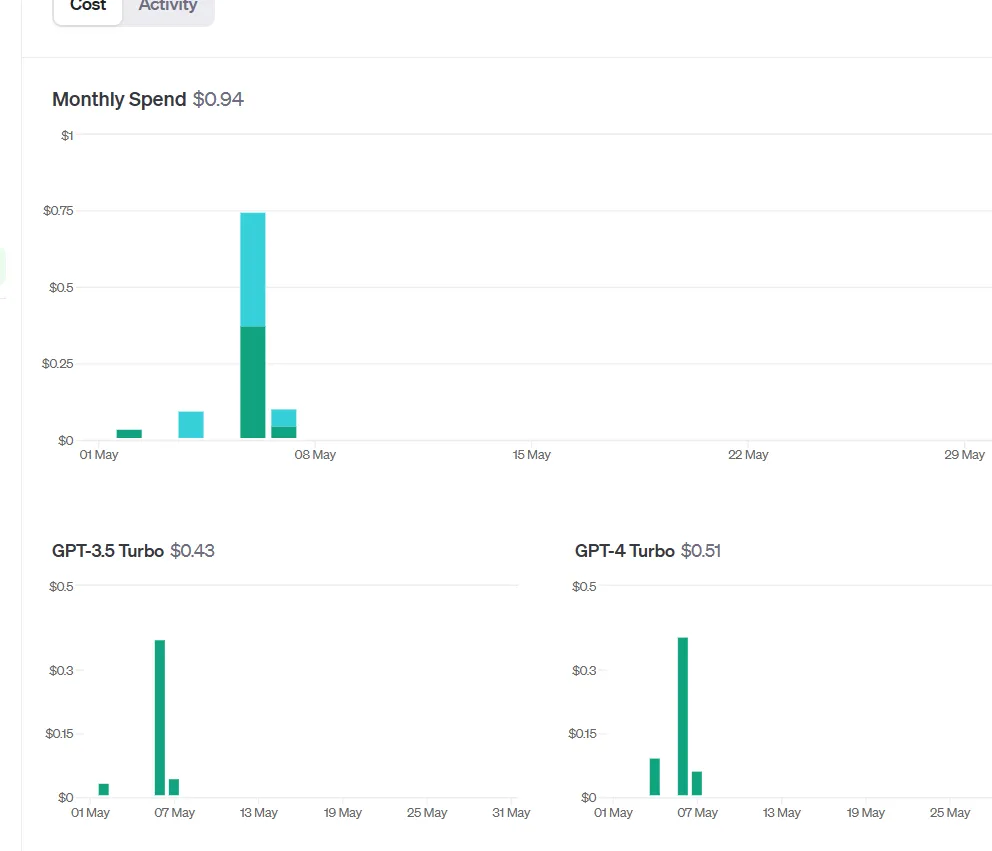Viewport: 992px width, 851px height.
Task: Click the tall green bar segment in Monthly Spend
Action: 253,382
